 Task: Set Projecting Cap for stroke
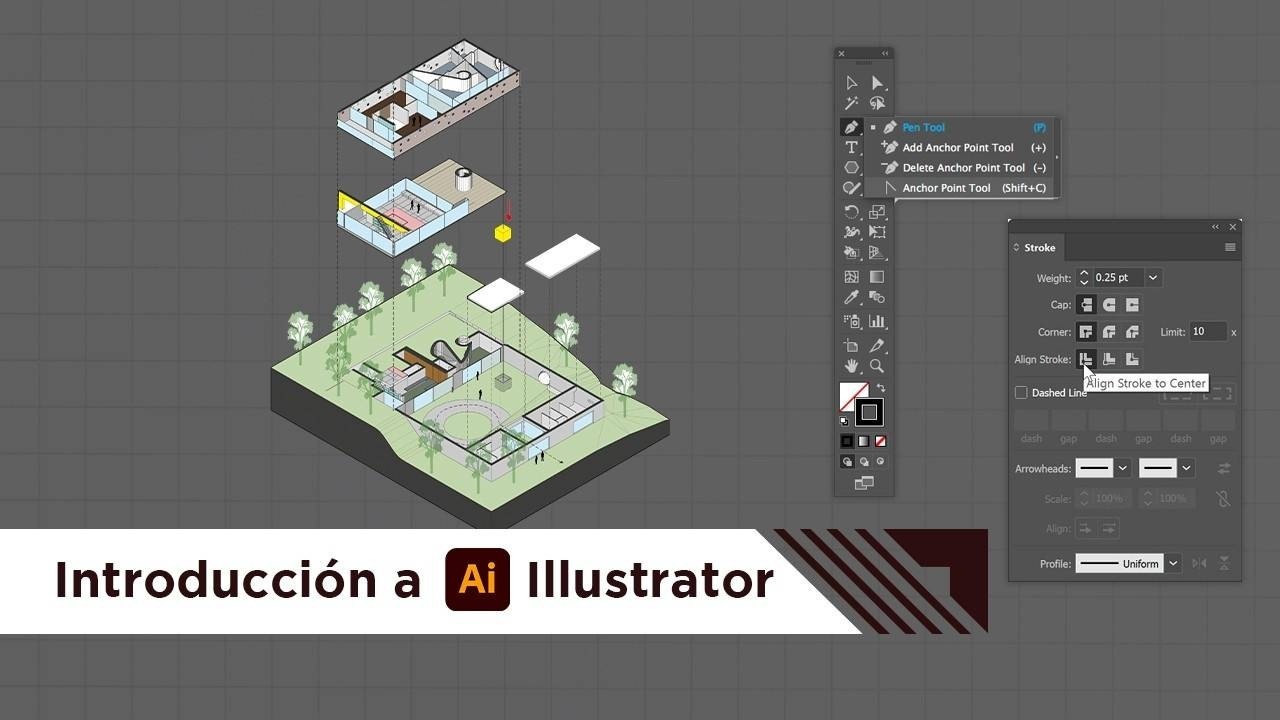[1132, 305]
